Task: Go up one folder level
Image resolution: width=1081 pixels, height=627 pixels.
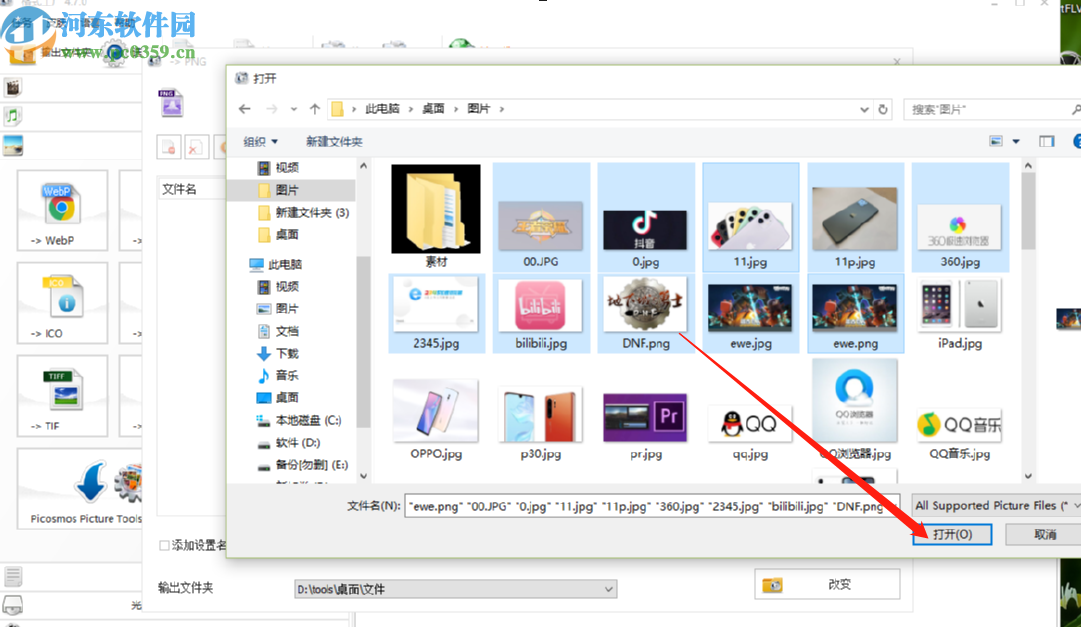Action: (x=315, y=109)
